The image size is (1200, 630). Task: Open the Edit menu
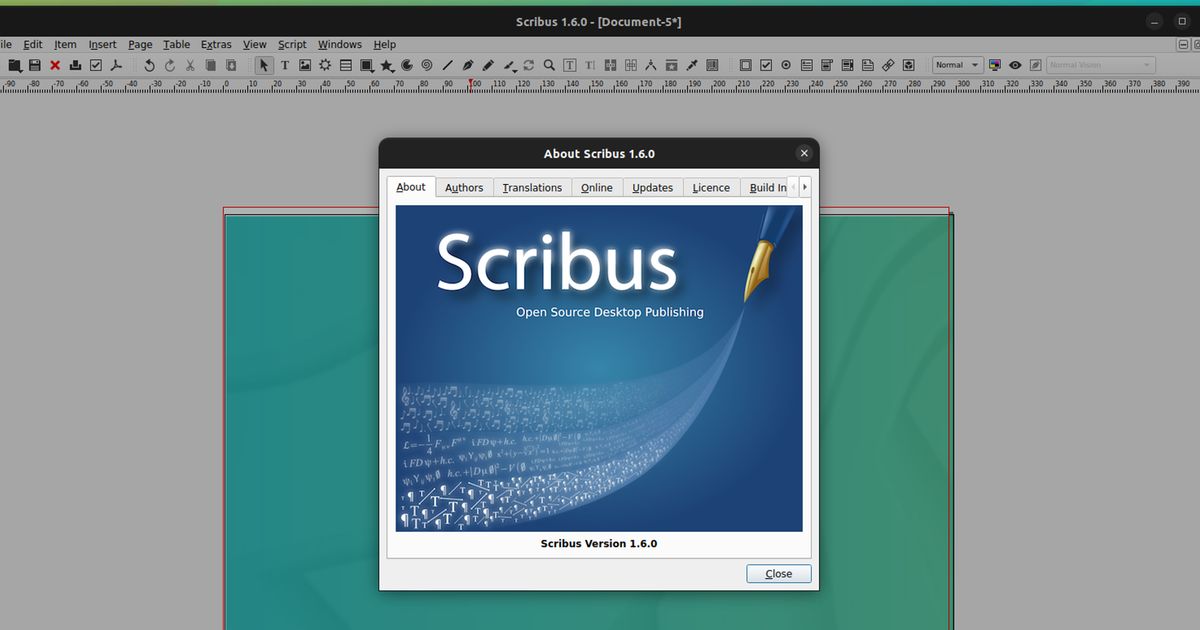tap(33, 44)
